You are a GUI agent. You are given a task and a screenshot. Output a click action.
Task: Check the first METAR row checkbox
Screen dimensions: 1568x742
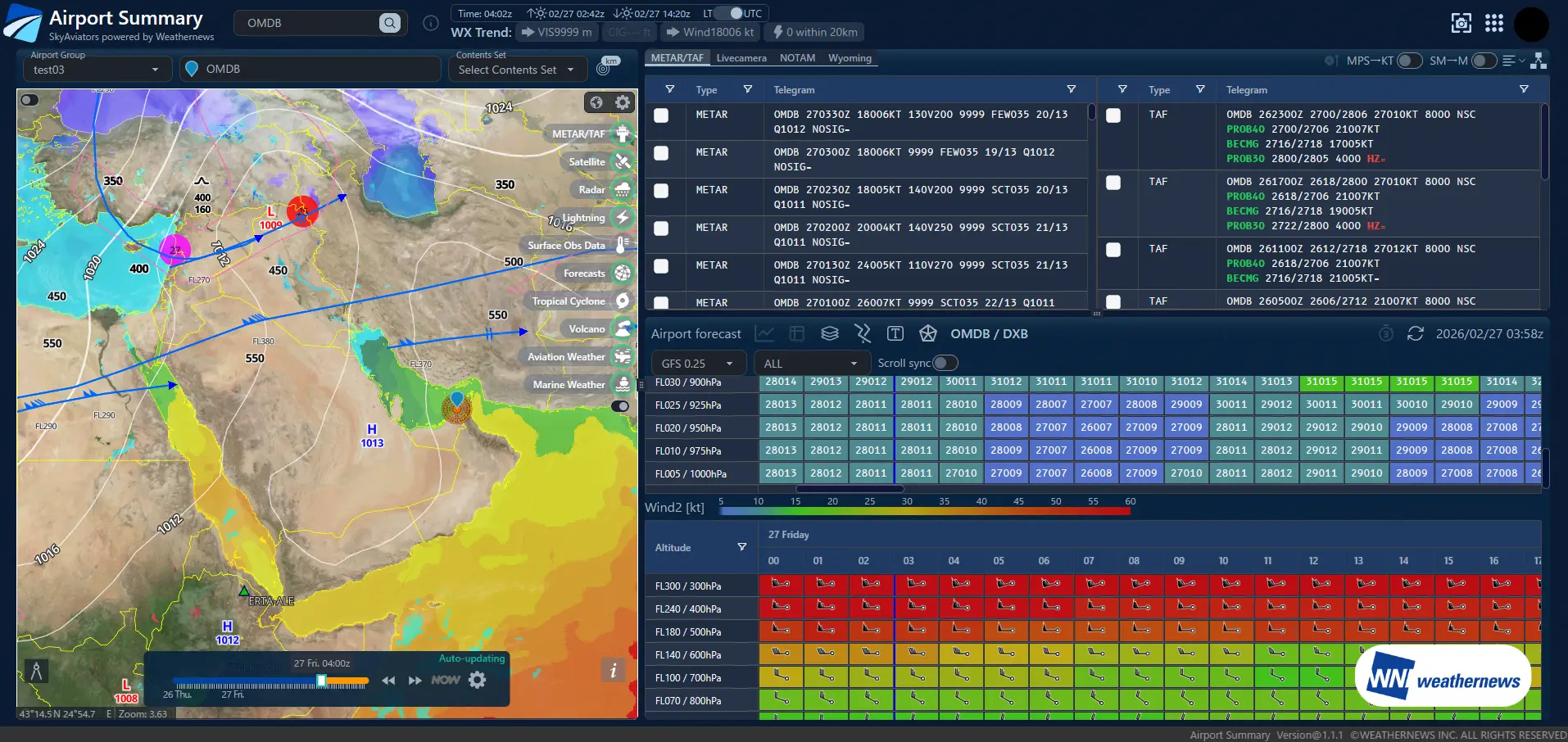click(x=661, y=115)
